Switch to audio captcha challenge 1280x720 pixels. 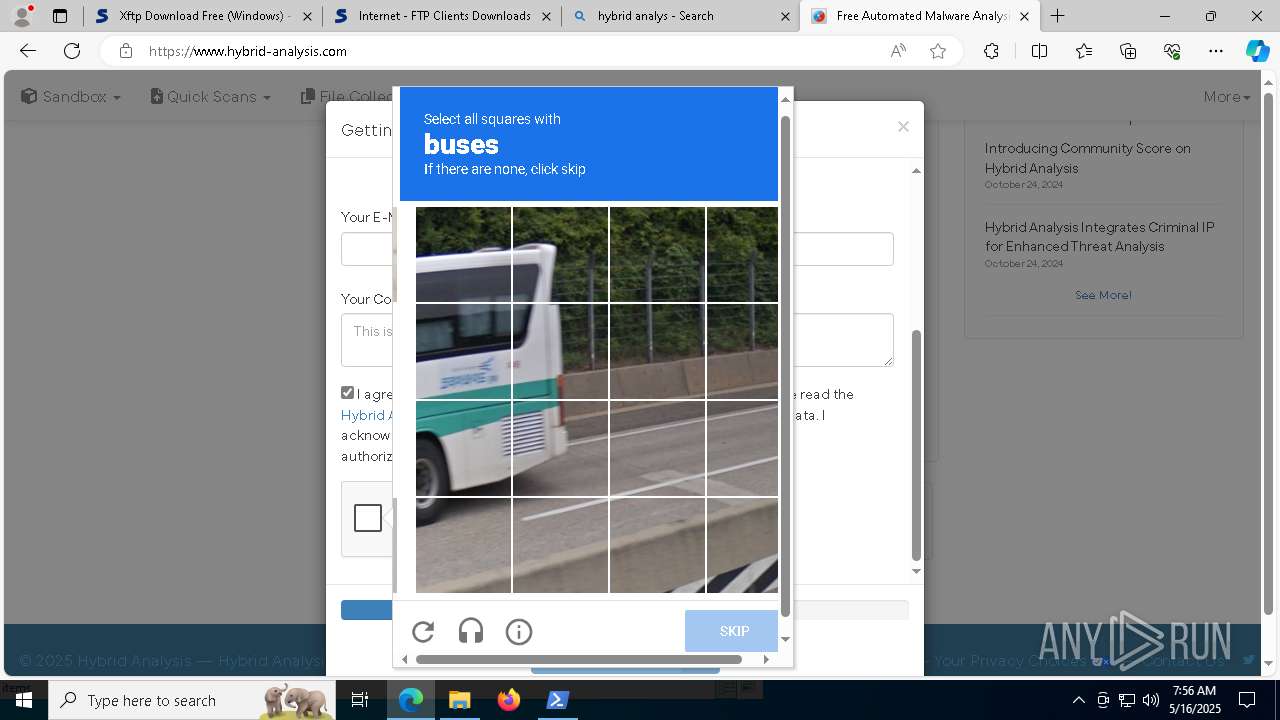tap(471, 632)
